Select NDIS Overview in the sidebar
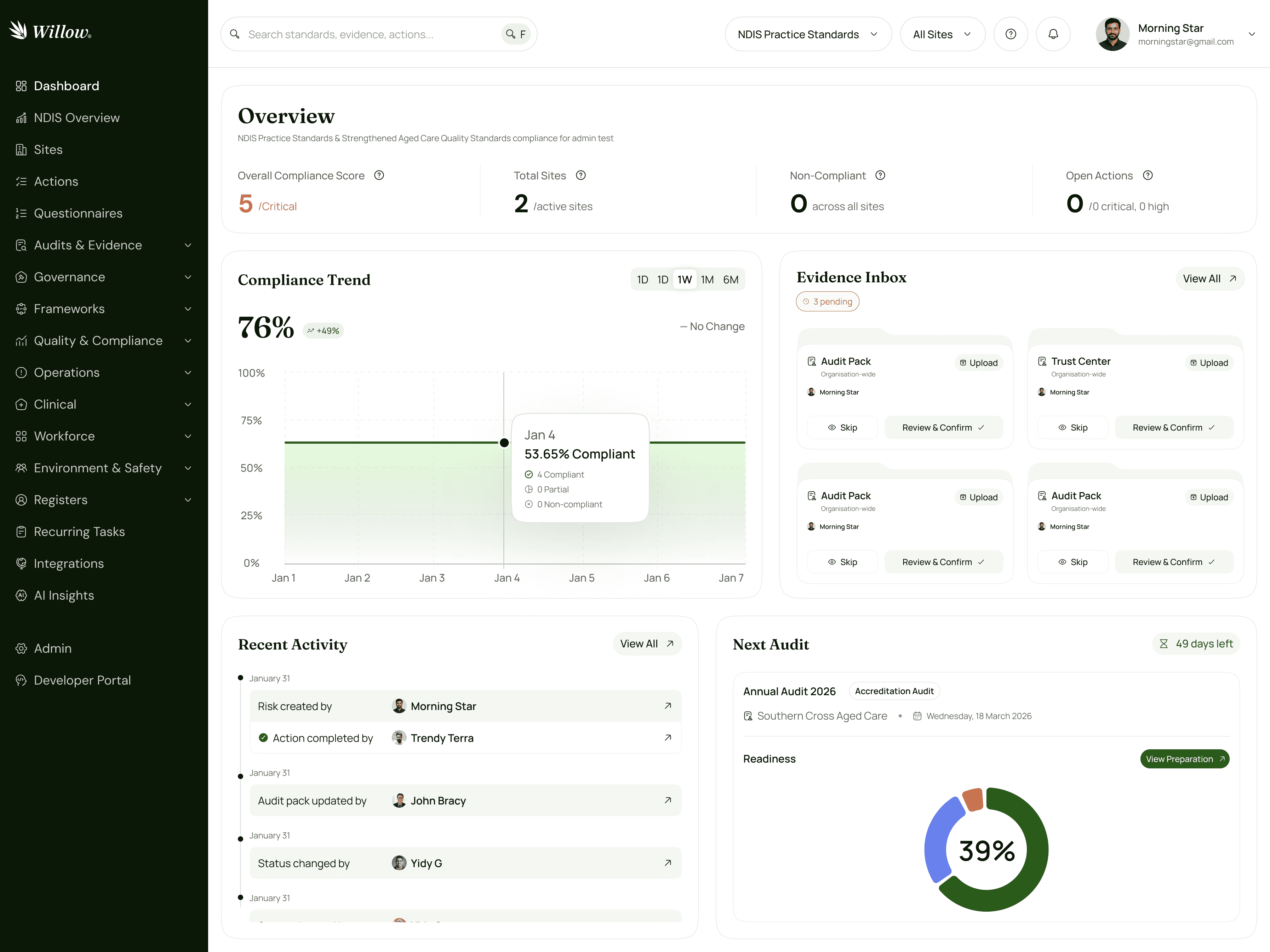This screenshot has height=952, width=1270. coord(76,118)
